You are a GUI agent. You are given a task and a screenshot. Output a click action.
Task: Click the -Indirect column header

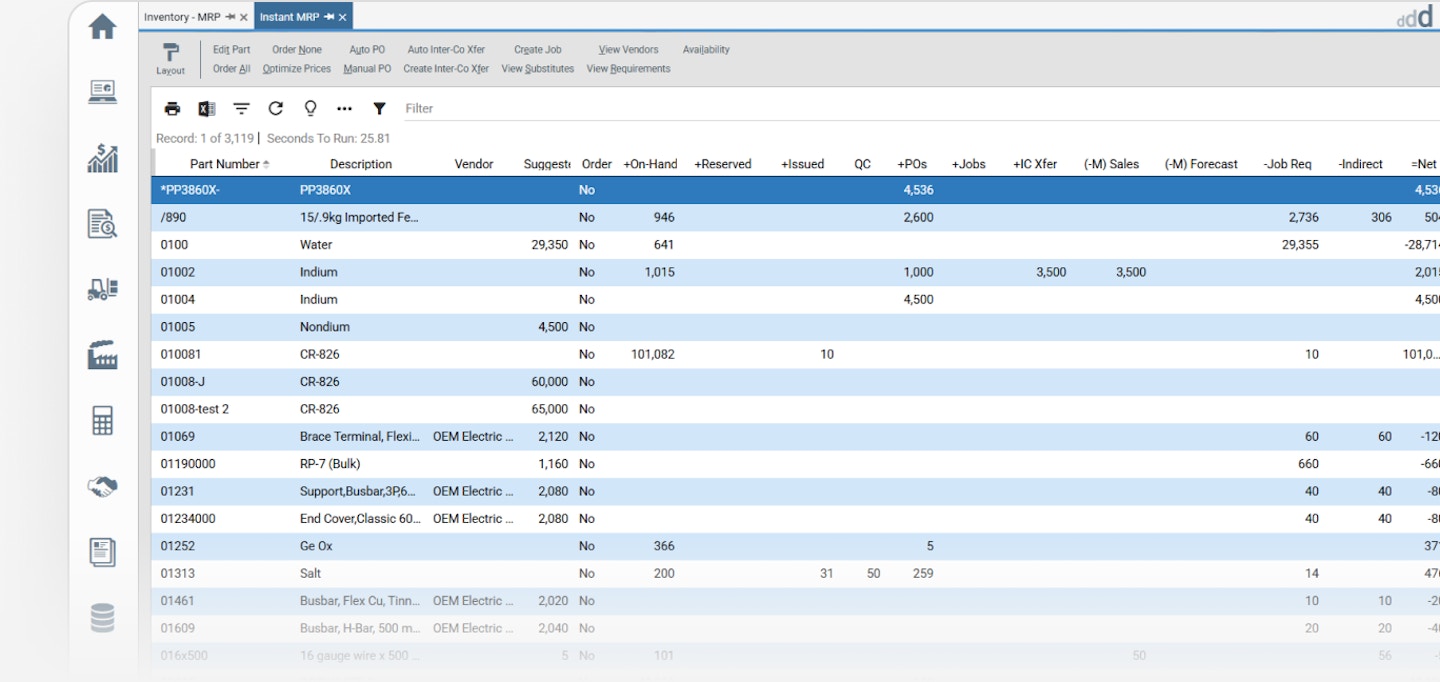[x=1360, y=164]
